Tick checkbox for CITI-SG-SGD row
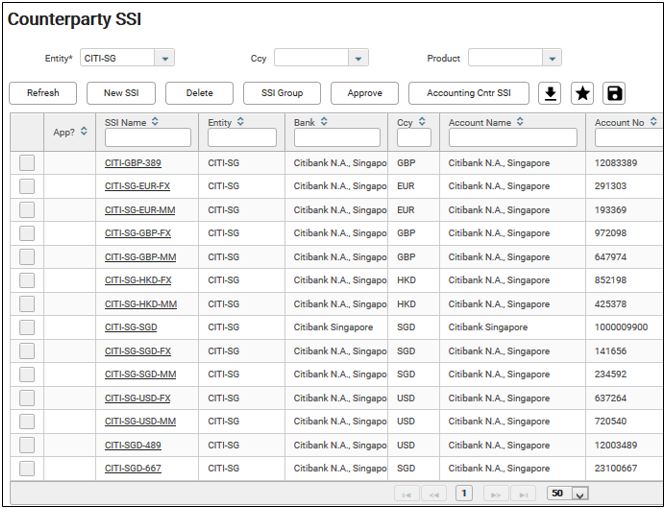Screen dimensions: 666x509 click(27, 328)
